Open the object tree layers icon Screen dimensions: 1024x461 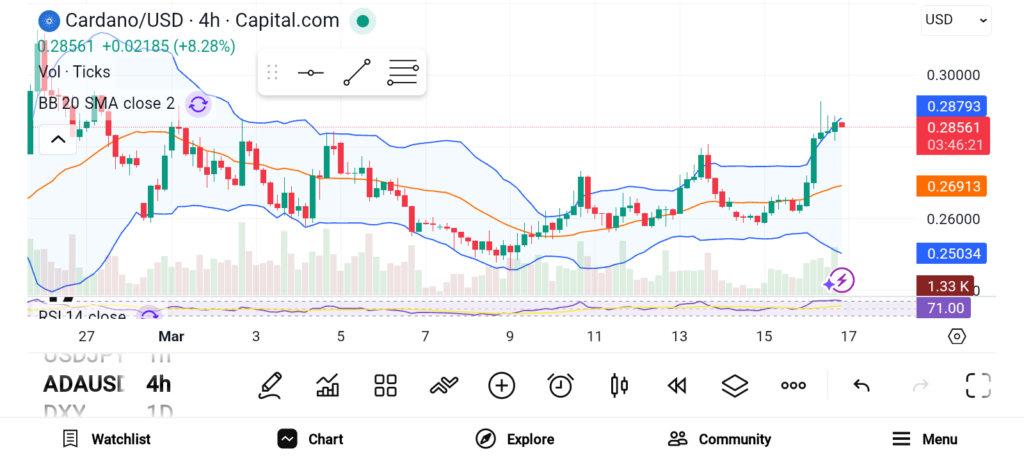point(735,385)
